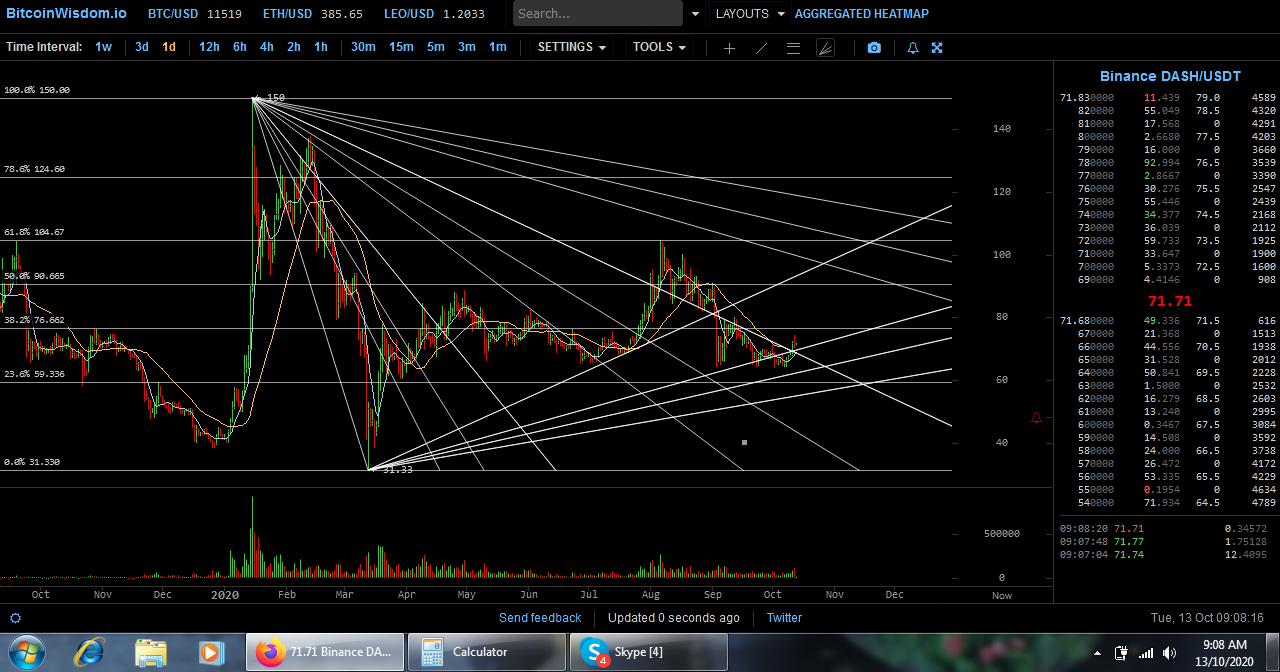
Task: Open price alerts bell icon
Action: pyautogui.click(x=913, y=48)
